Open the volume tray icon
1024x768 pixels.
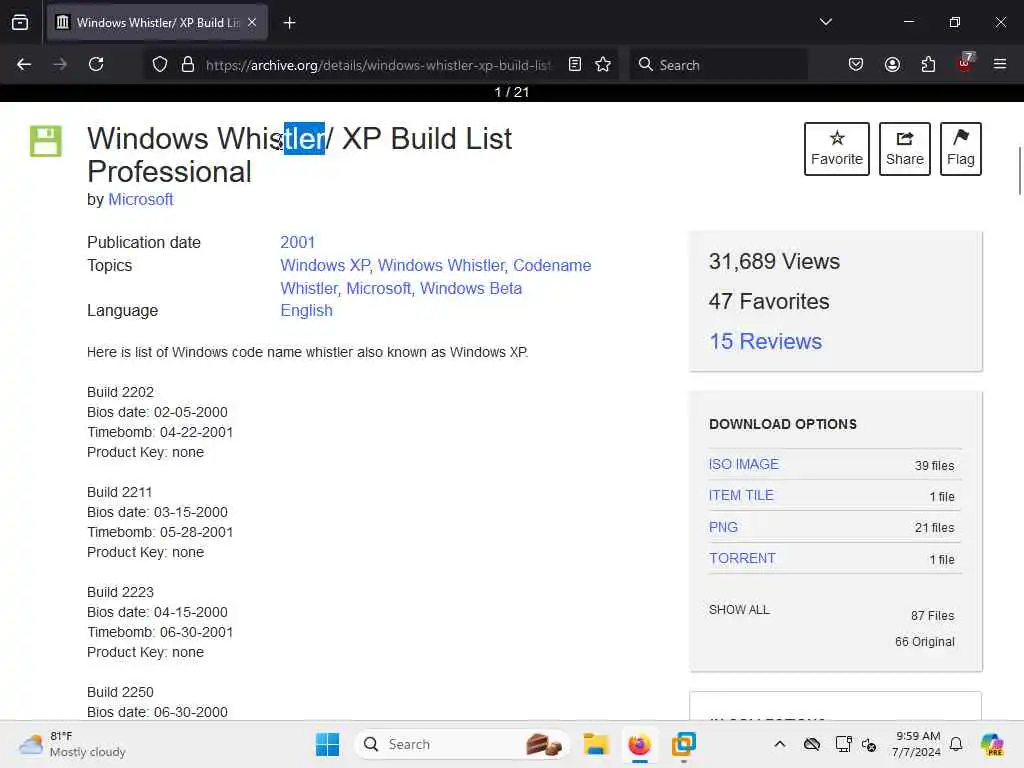[869, 744]
